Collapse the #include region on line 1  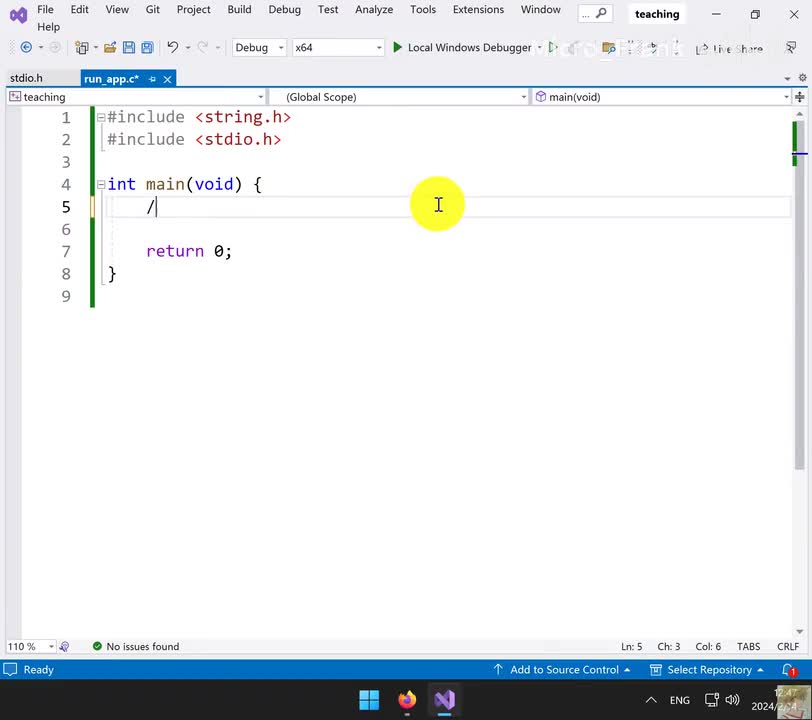[101, 118]
